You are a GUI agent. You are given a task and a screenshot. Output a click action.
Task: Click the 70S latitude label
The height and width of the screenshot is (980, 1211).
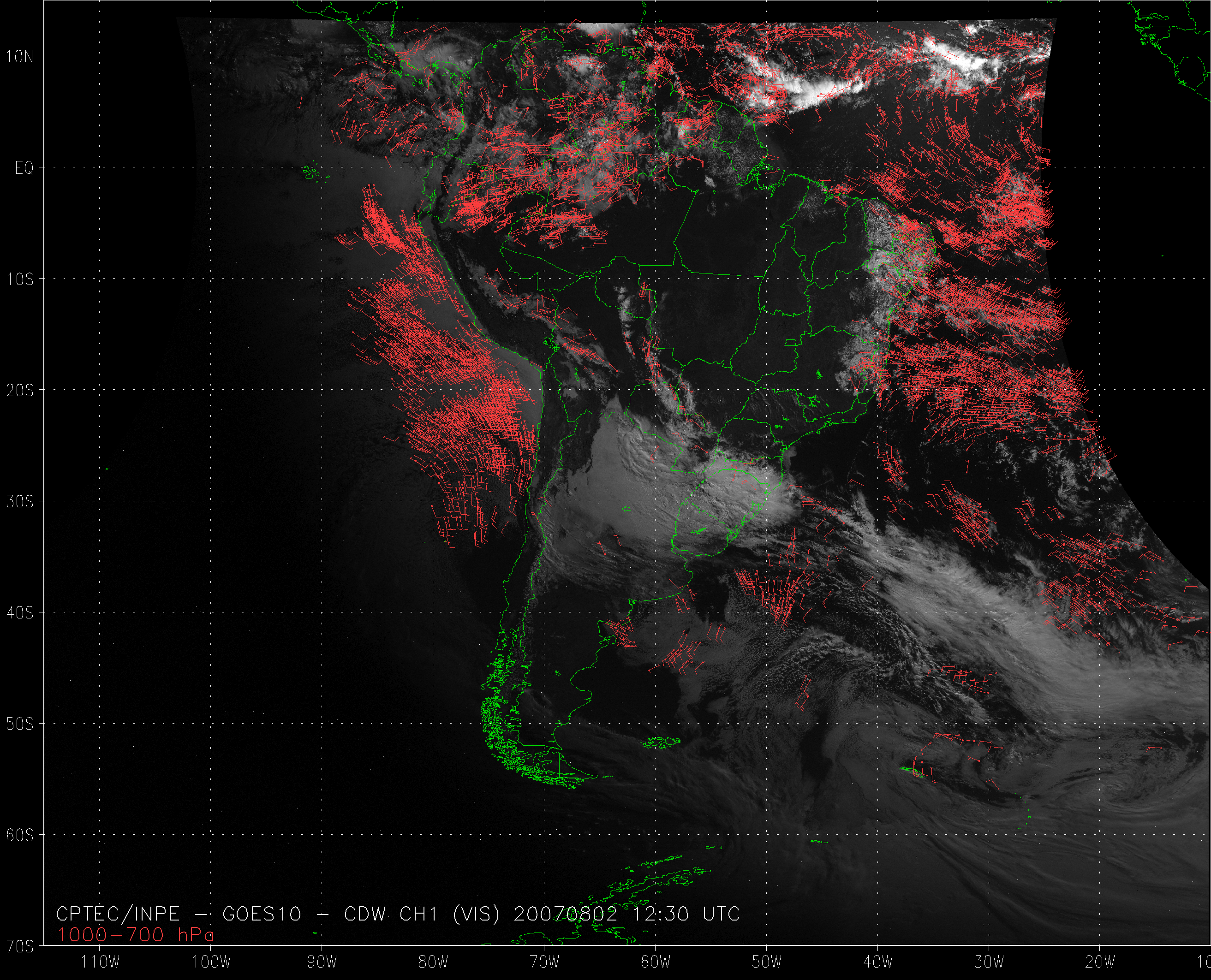pos(20,946)
